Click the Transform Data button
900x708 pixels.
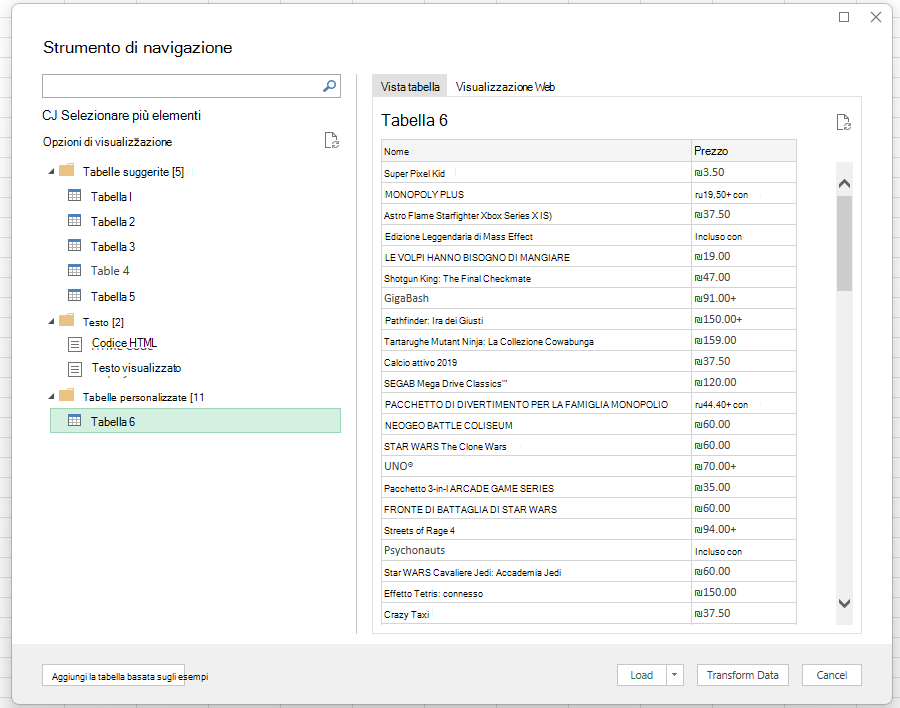click(743, 675)
